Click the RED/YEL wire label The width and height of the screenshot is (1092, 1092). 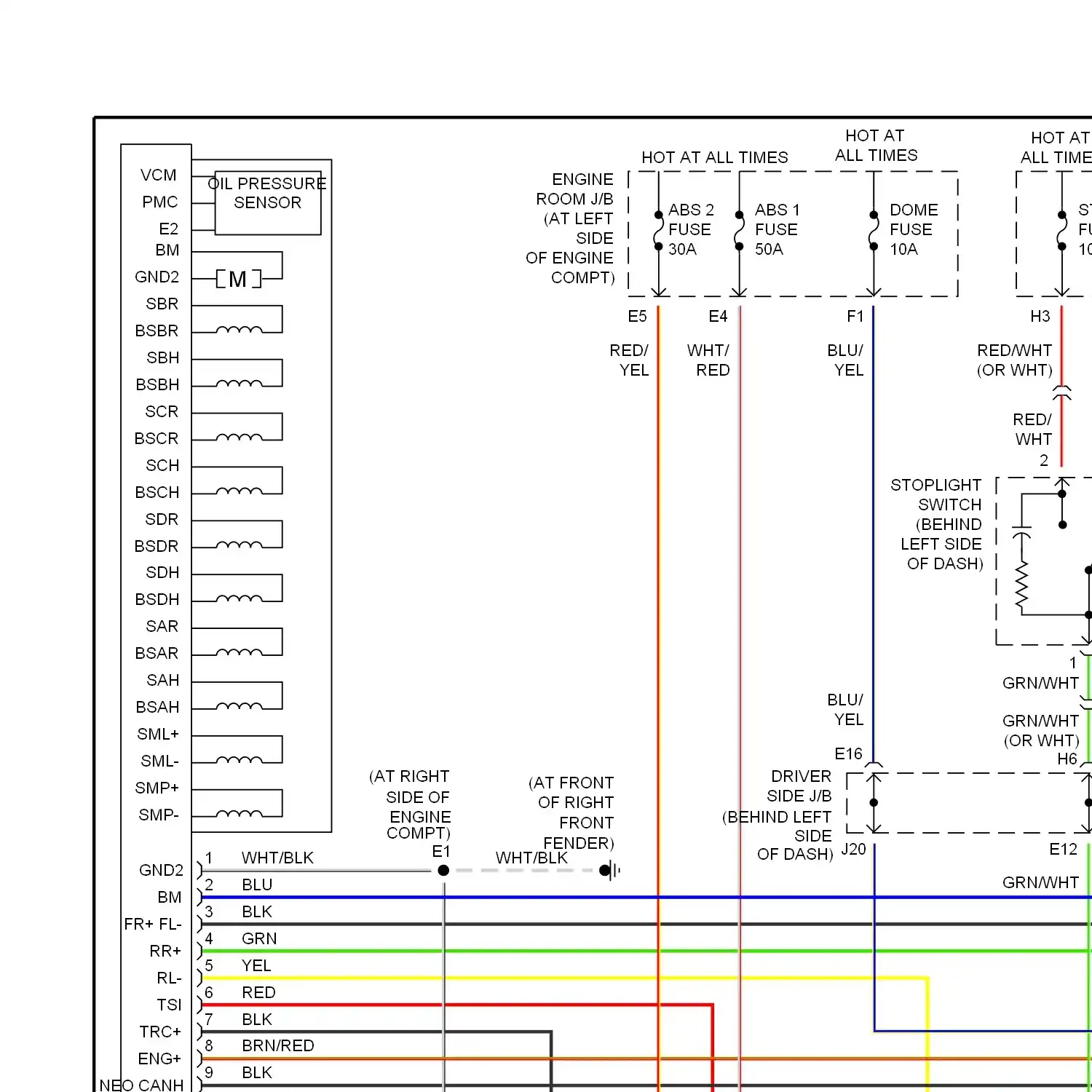[630, 360]
